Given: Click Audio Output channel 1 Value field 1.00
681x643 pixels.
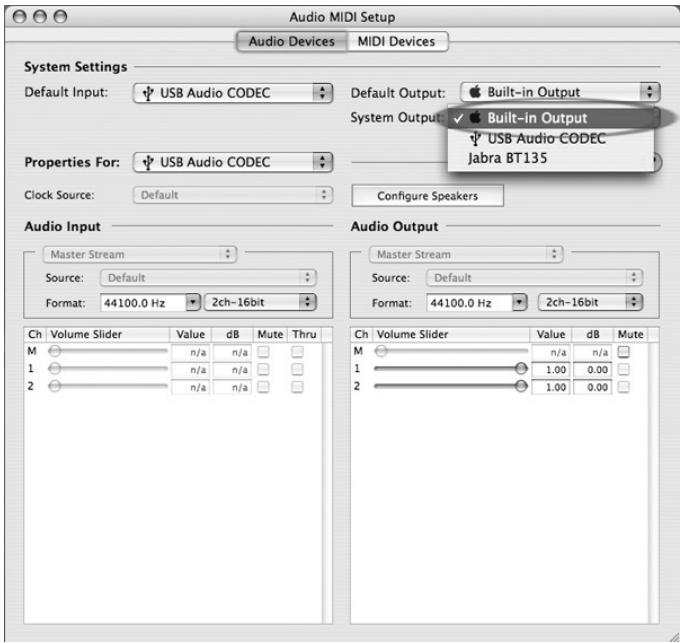Looking at the screenshot, I should tap(551, 370).
